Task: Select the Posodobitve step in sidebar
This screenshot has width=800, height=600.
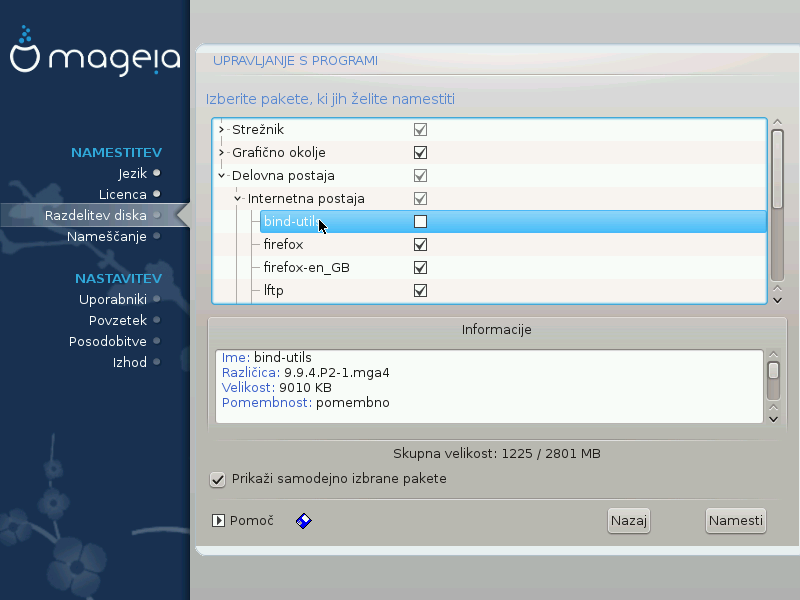Action: (108, 341)
